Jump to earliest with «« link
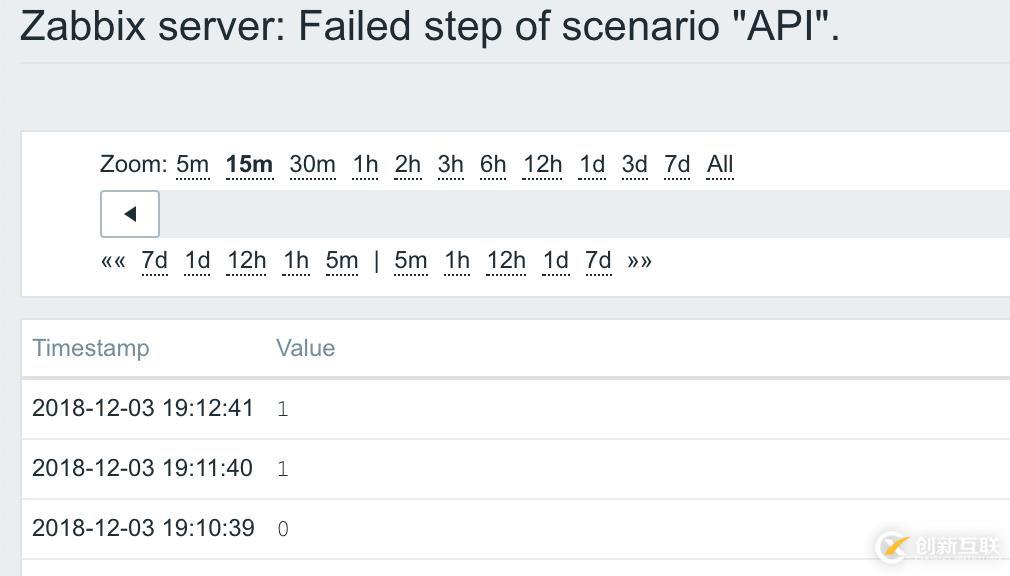This screenshot has width=1010, height=576. 113,261
